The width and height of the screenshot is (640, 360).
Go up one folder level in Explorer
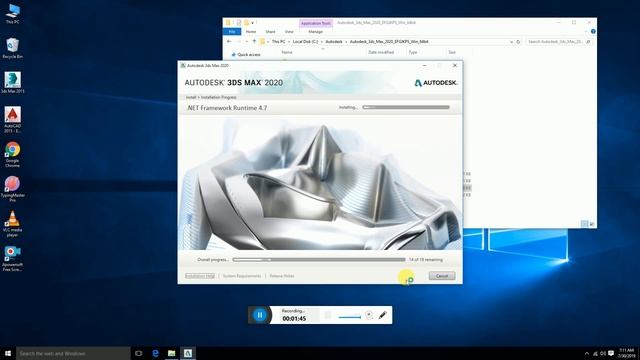coord(254,42)
